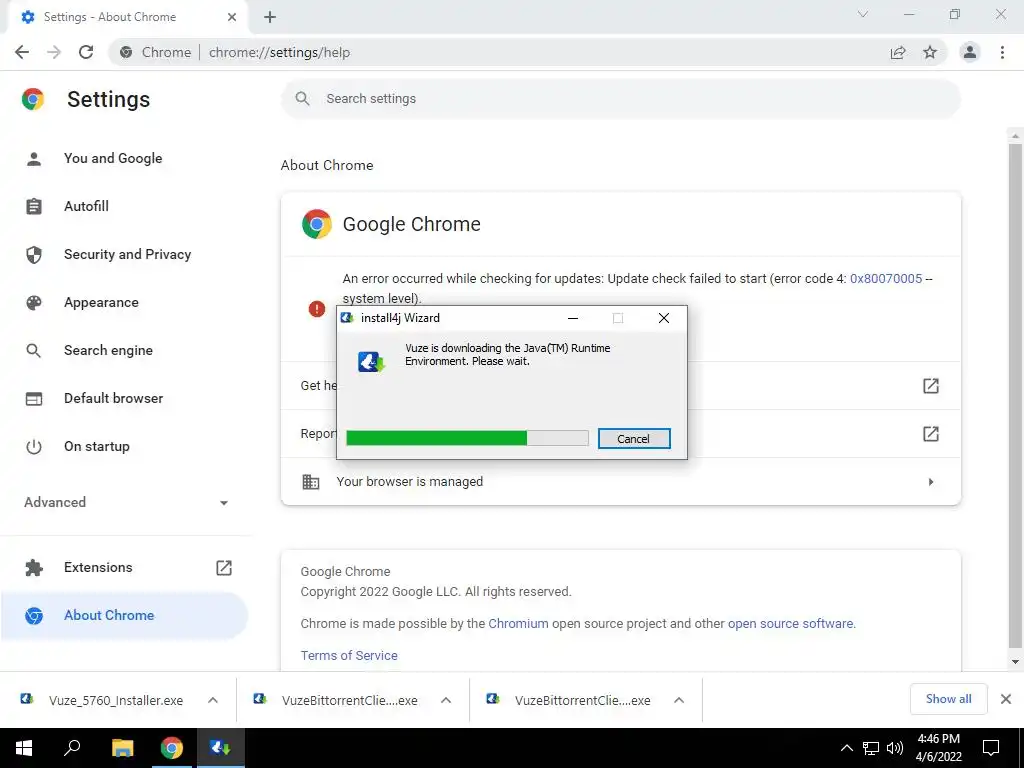
Task: Open the Terms of Service link
Action: [x=349, y=656]
